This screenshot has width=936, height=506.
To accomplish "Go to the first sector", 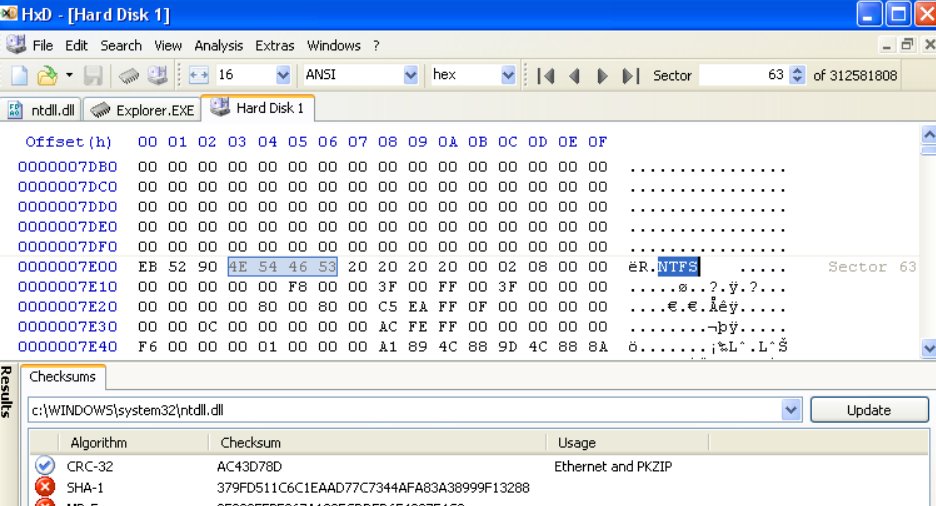I will pyautogui.click(x=546, y=76).
